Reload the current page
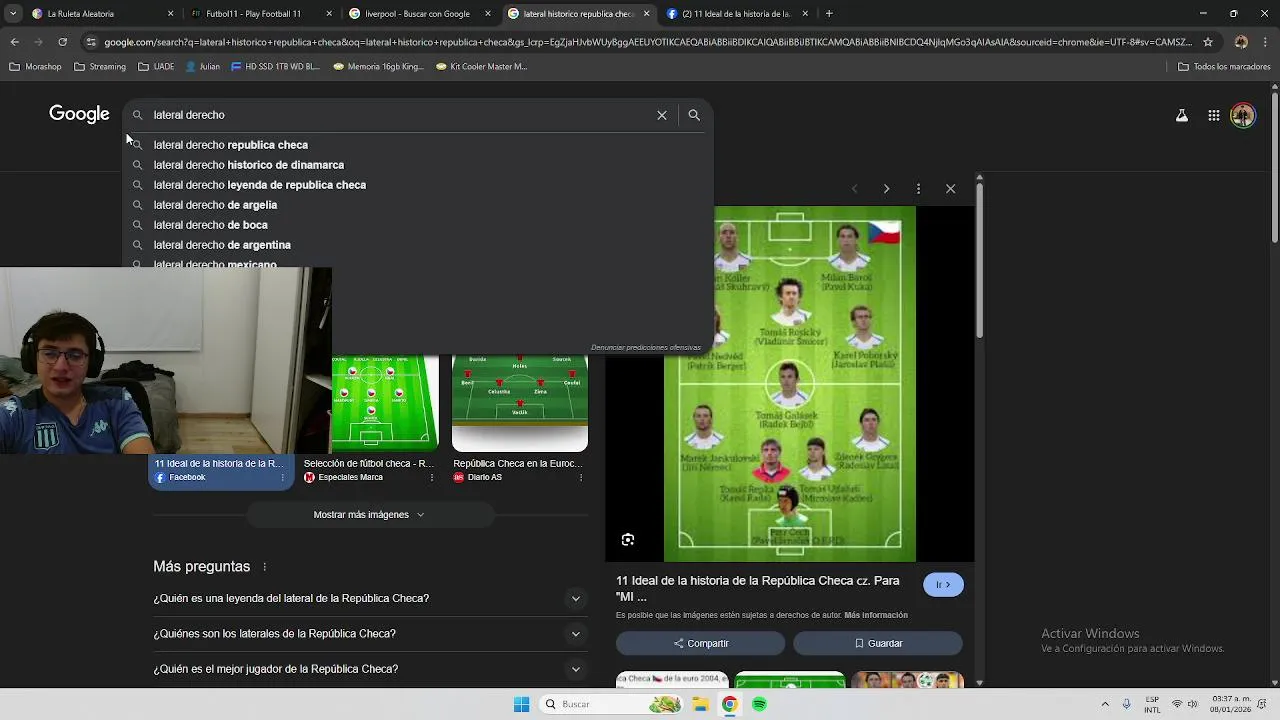 pos(62,42)
